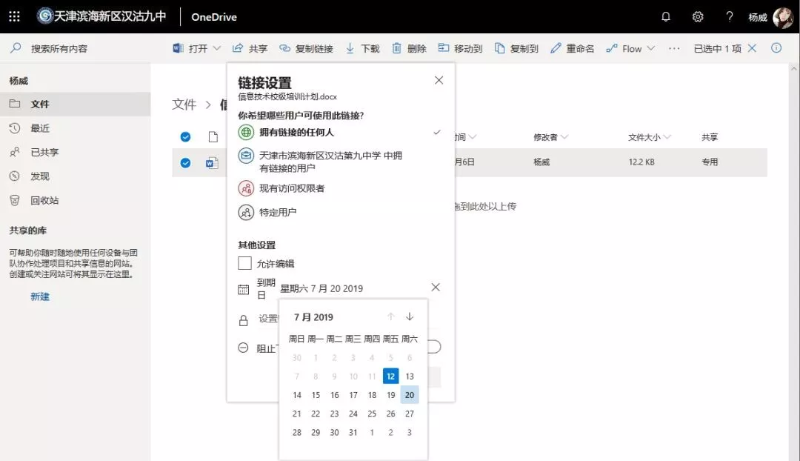Viewport: 800px width, 461px height.
Task: Click the information pane icon
Action: (x=776, y=48)
